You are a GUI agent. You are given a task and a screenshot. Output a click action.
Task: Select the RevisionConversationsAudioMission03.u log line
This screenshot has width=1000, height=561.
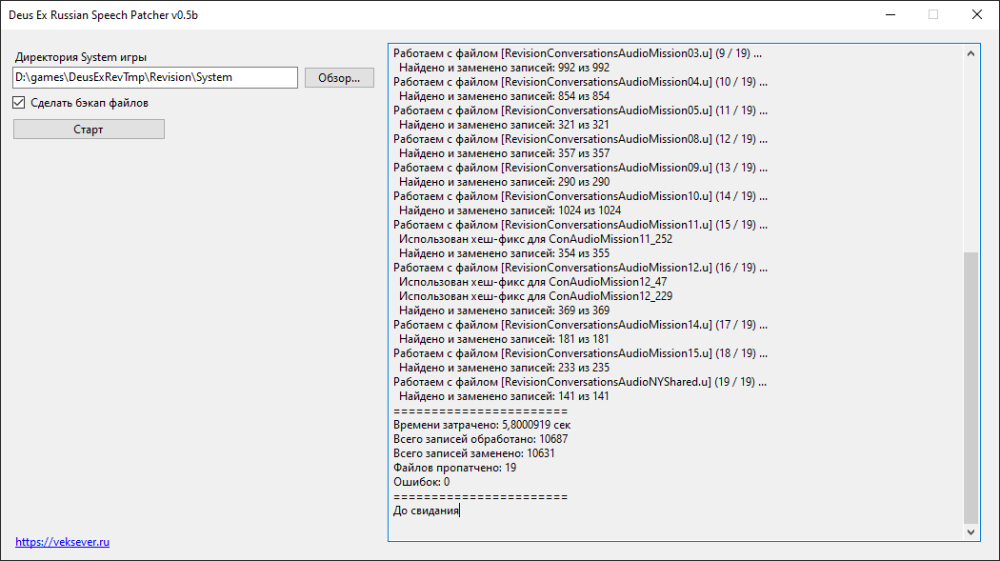577,54
